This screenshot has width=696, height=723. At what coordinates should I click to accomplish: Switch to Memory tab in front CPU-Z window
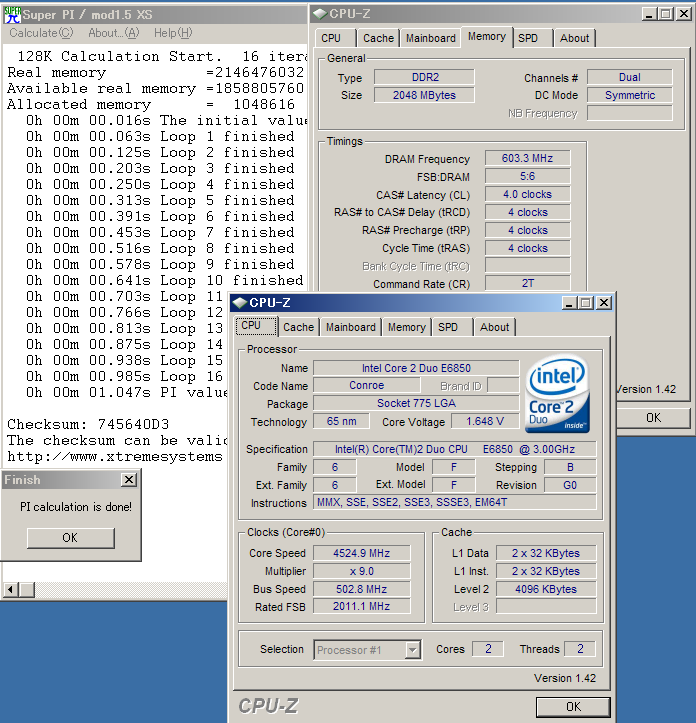(x=406, y=327)
